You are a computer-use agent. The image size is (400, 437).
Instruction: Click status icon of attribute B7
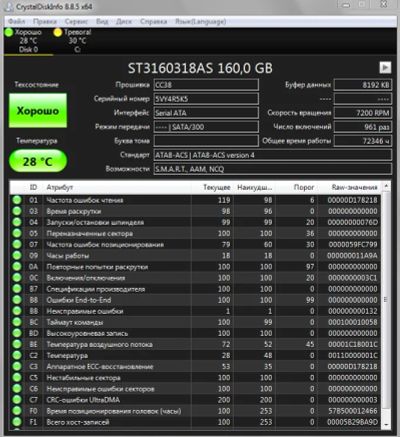17,289
